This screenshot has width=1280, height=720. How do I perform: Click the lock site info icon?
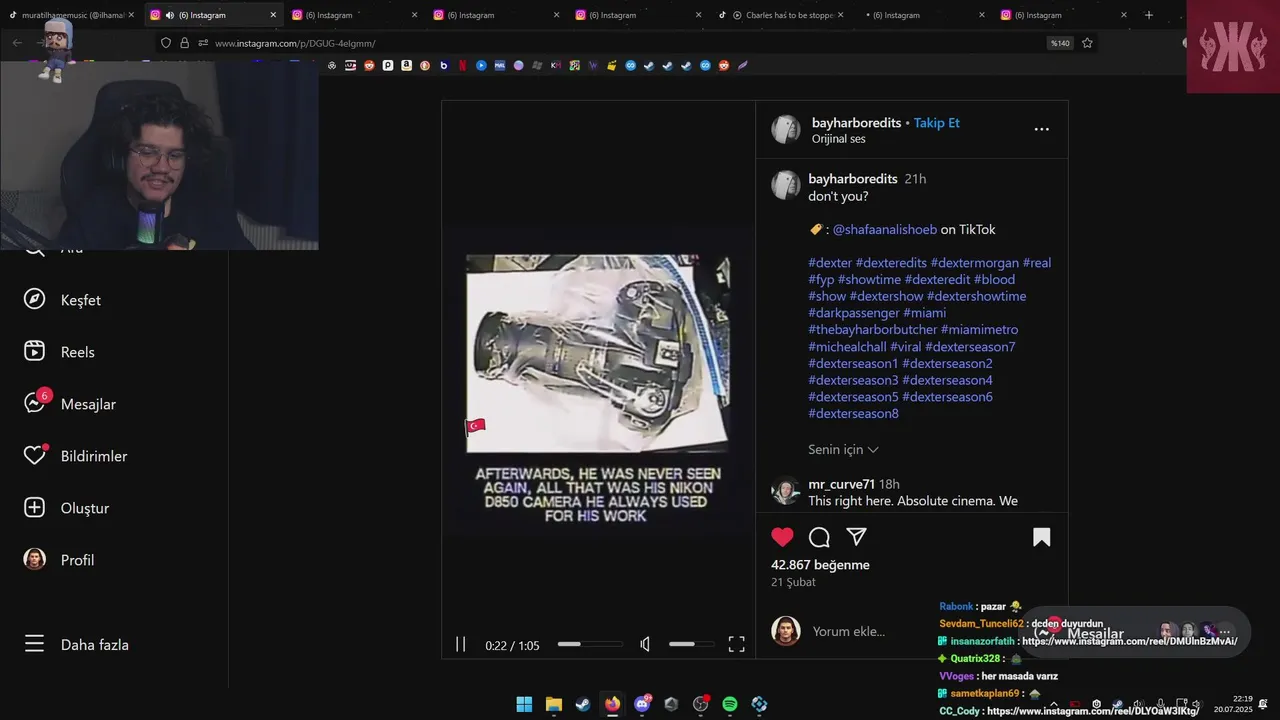[184, 43]
